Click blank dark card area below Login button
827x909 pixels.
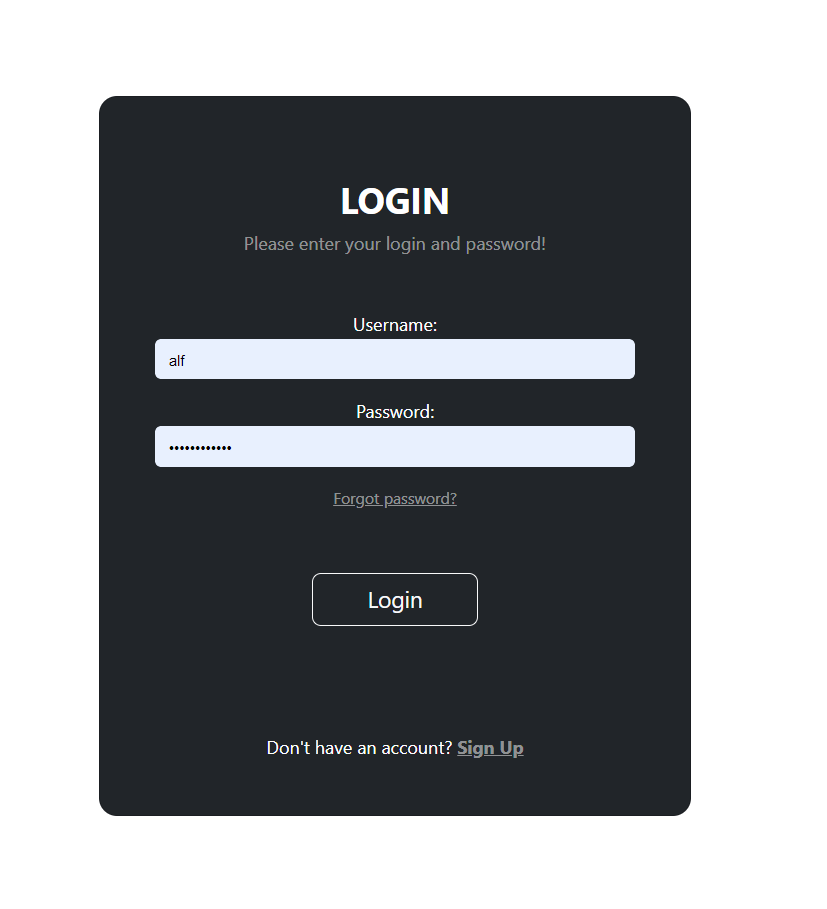[x=395, y=678]
